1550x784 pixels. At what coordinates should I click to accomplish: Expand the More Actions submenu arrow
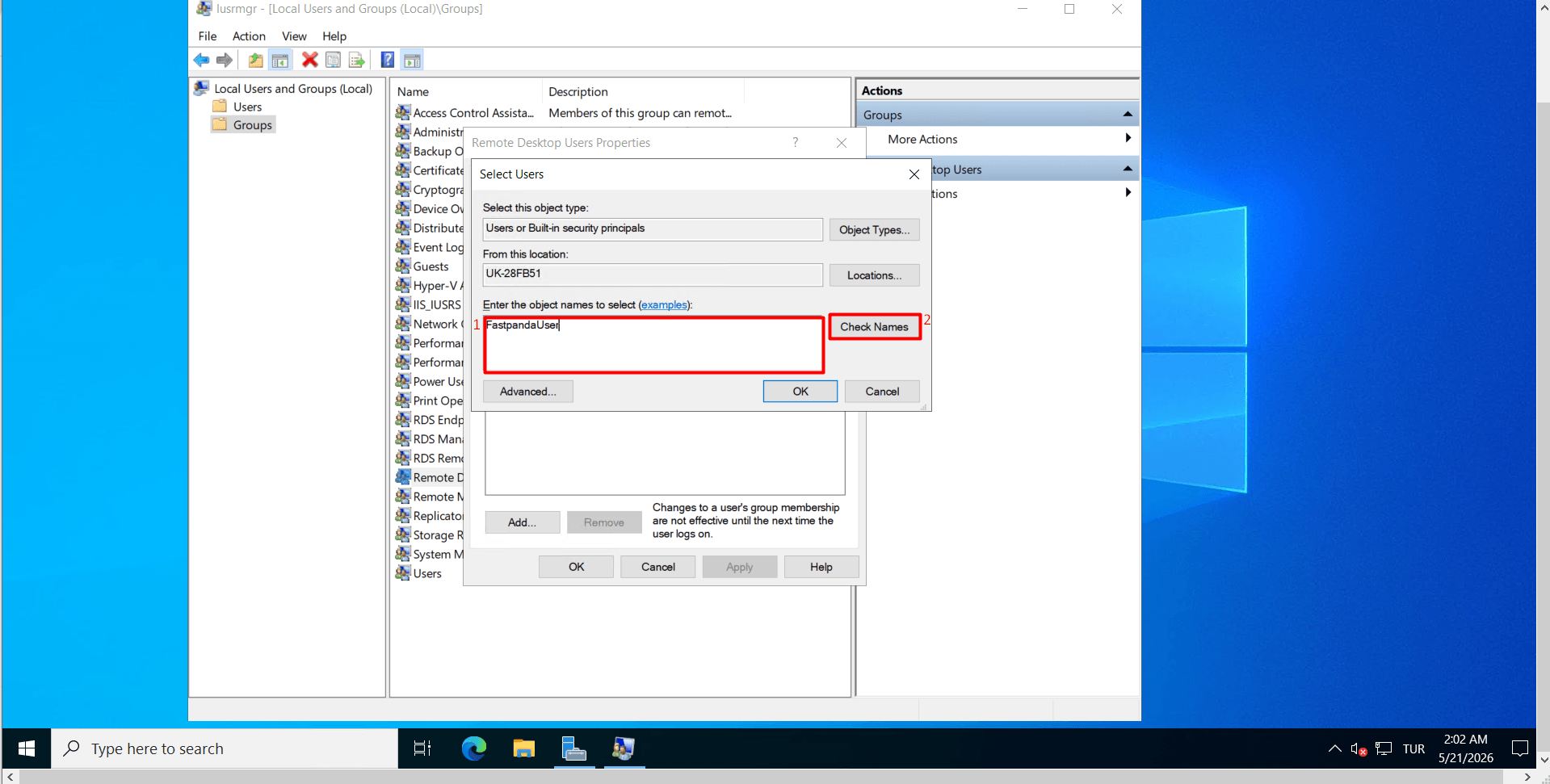click(x=1128, y=139)
